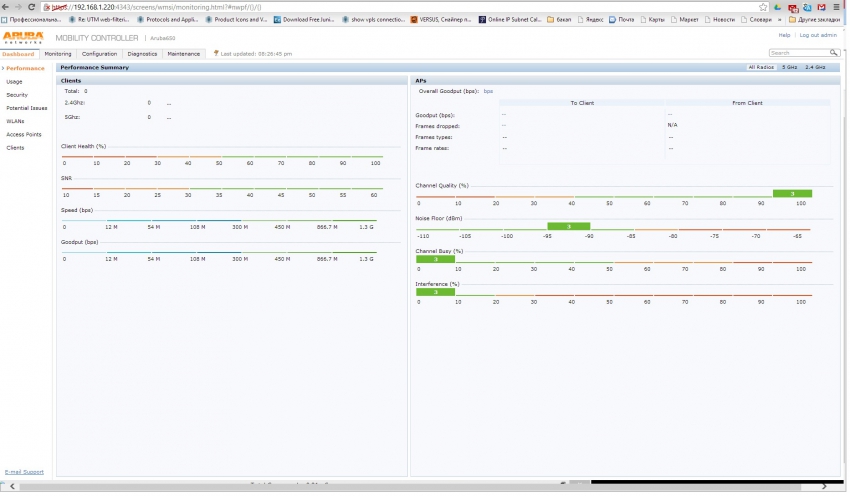Open the 'show vpls connectio...' bookmark
Image resolution: width=850 pixels, height=496 pixels.
click(374, 20)
